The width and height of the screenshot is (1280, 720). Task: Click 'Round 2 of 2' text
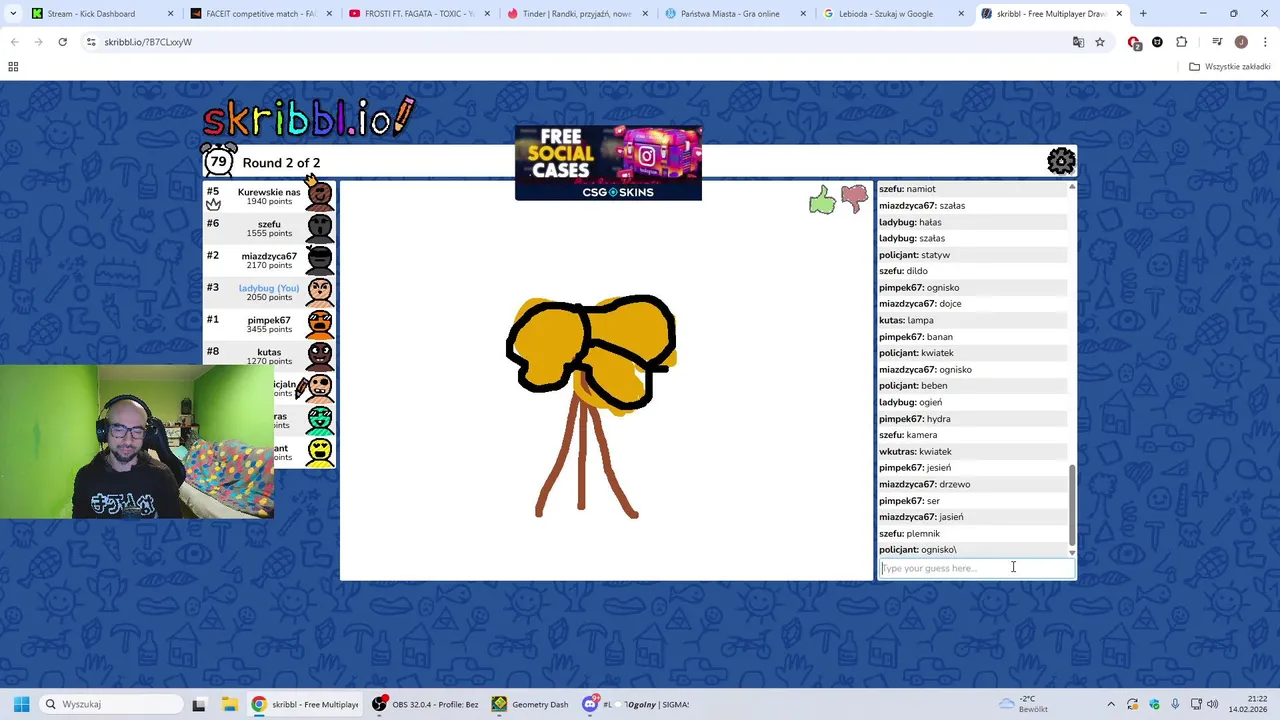click(281, 163)
